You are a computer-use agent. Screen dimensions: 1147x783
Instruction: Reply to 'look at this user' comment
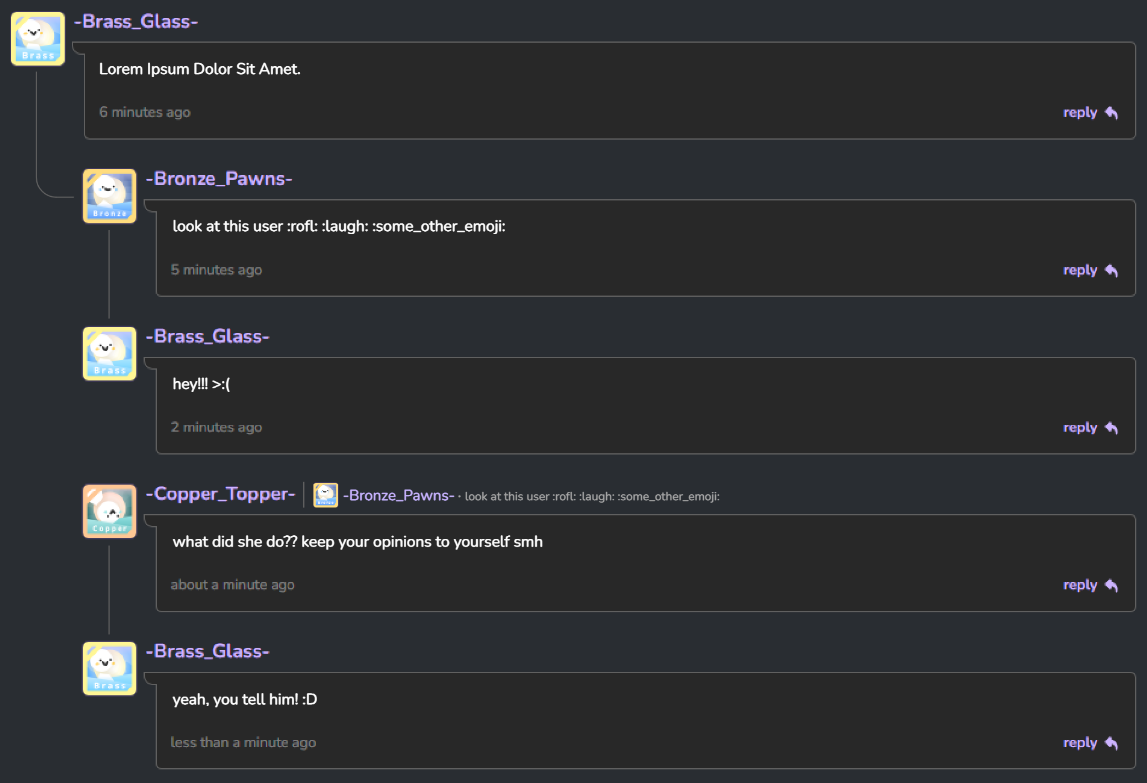1090,270
